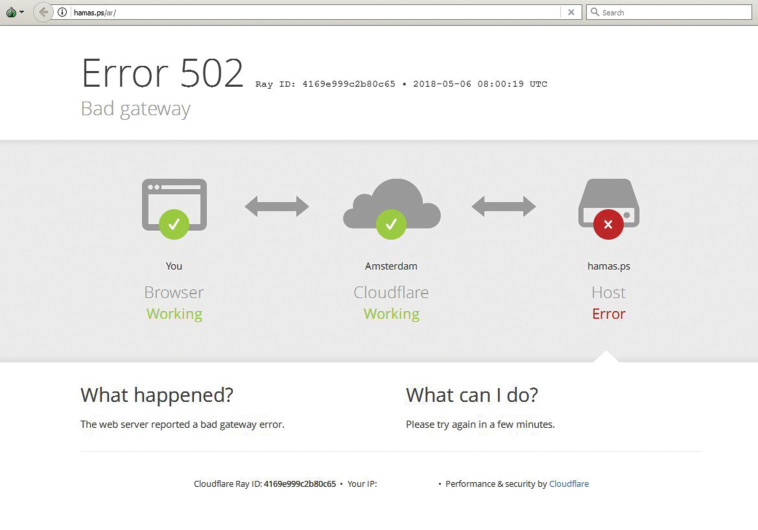Screen dimensions: 758x530
Task: Click the Cloudflare label under Amsterdam
Action: pos(391,292)
